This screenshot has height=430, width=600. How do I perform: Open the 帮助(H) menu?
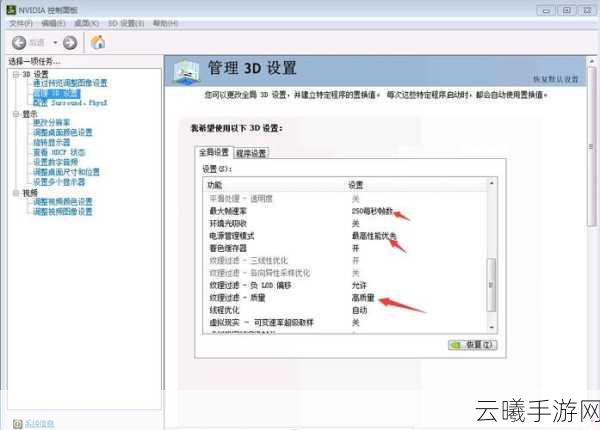165,24
